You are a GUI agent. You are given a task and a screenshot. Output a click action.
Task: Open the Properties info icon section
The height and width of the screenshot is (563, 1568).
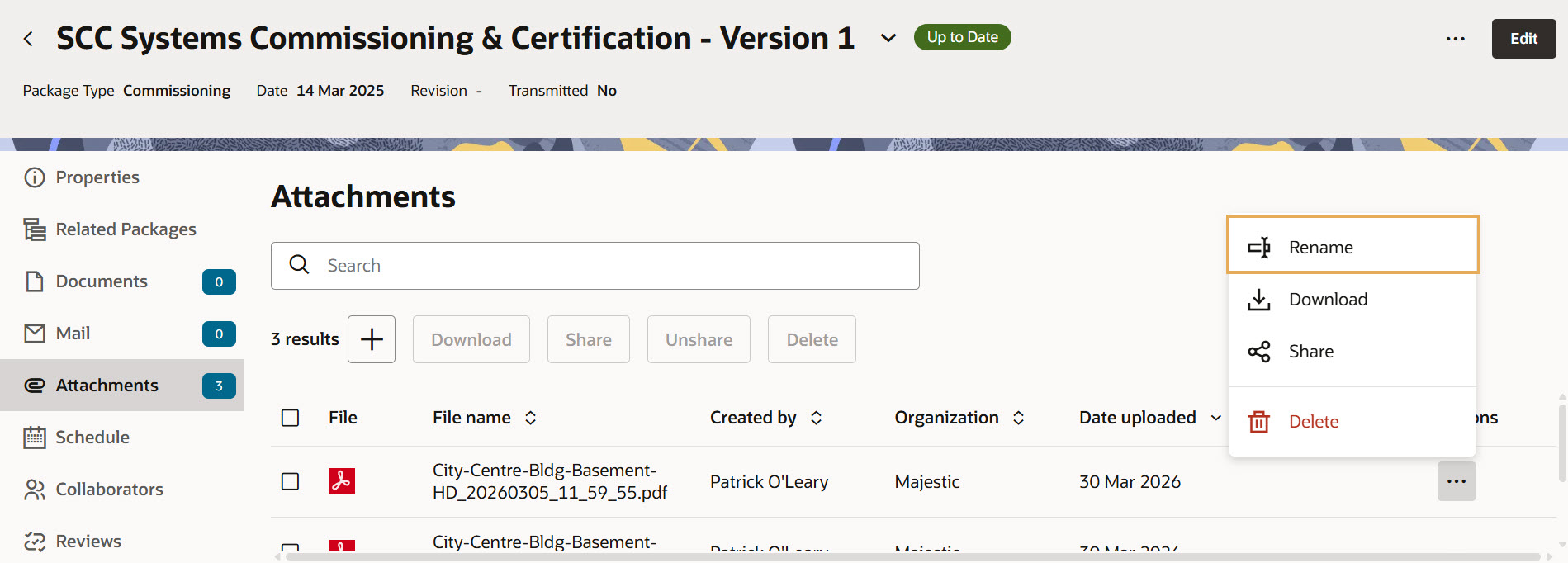[x=35, y=177]
